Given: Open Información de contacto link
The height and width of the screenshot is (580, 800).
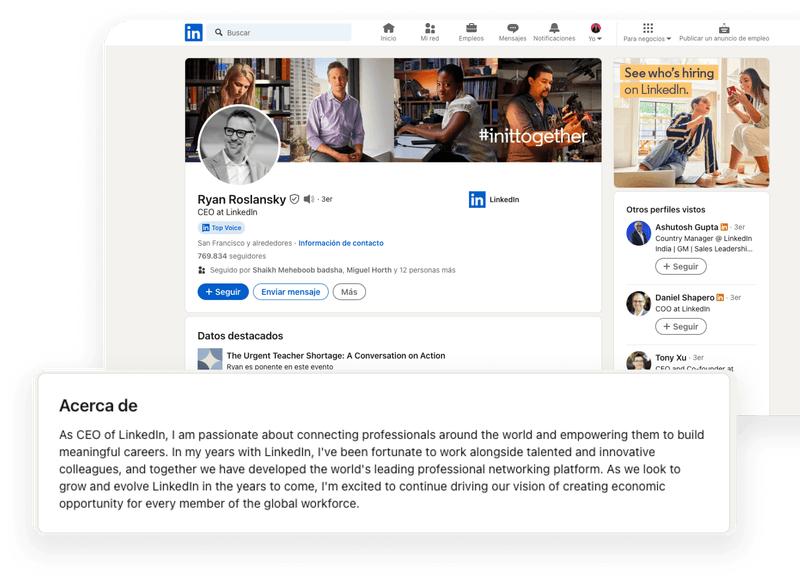Looking at the screenshot, I should click(341, 243).
